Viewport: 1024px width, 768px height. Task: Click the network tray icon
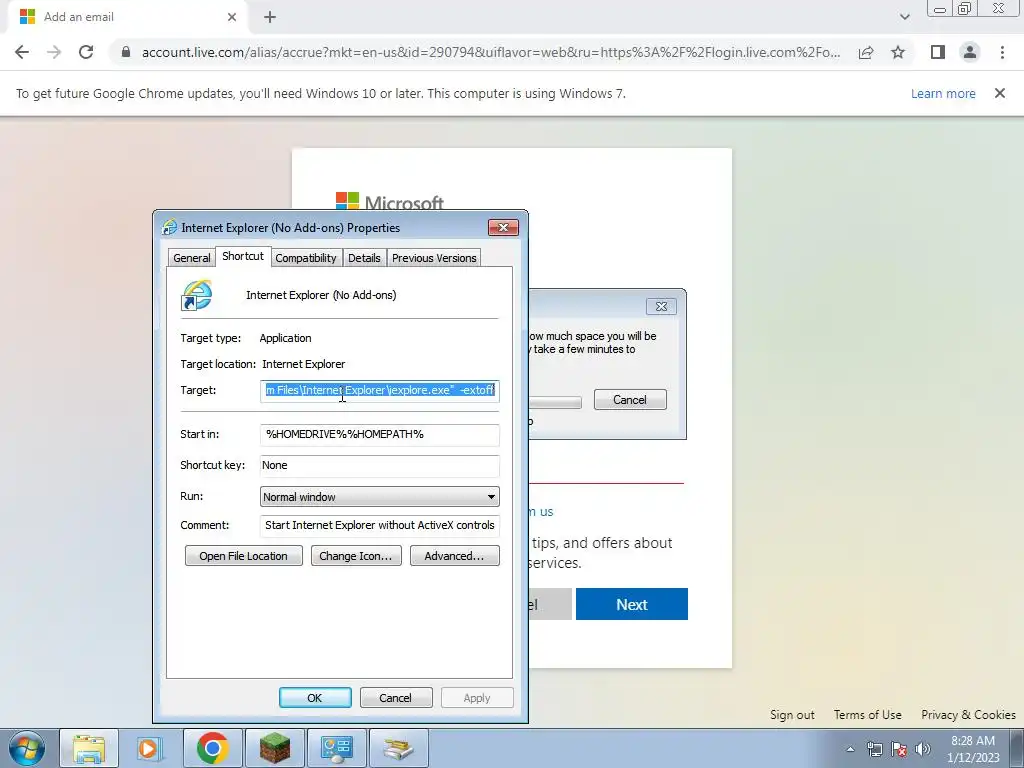[x=874, y=749]
